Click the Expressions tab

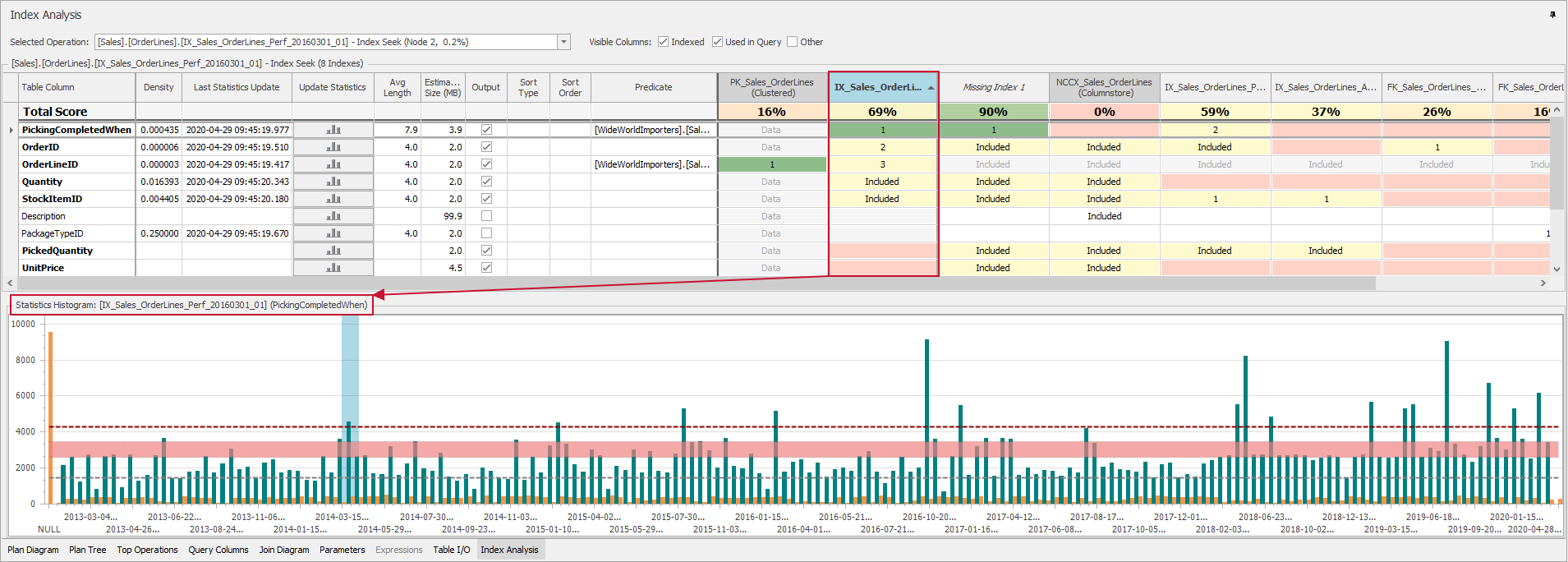coord(399,550)
